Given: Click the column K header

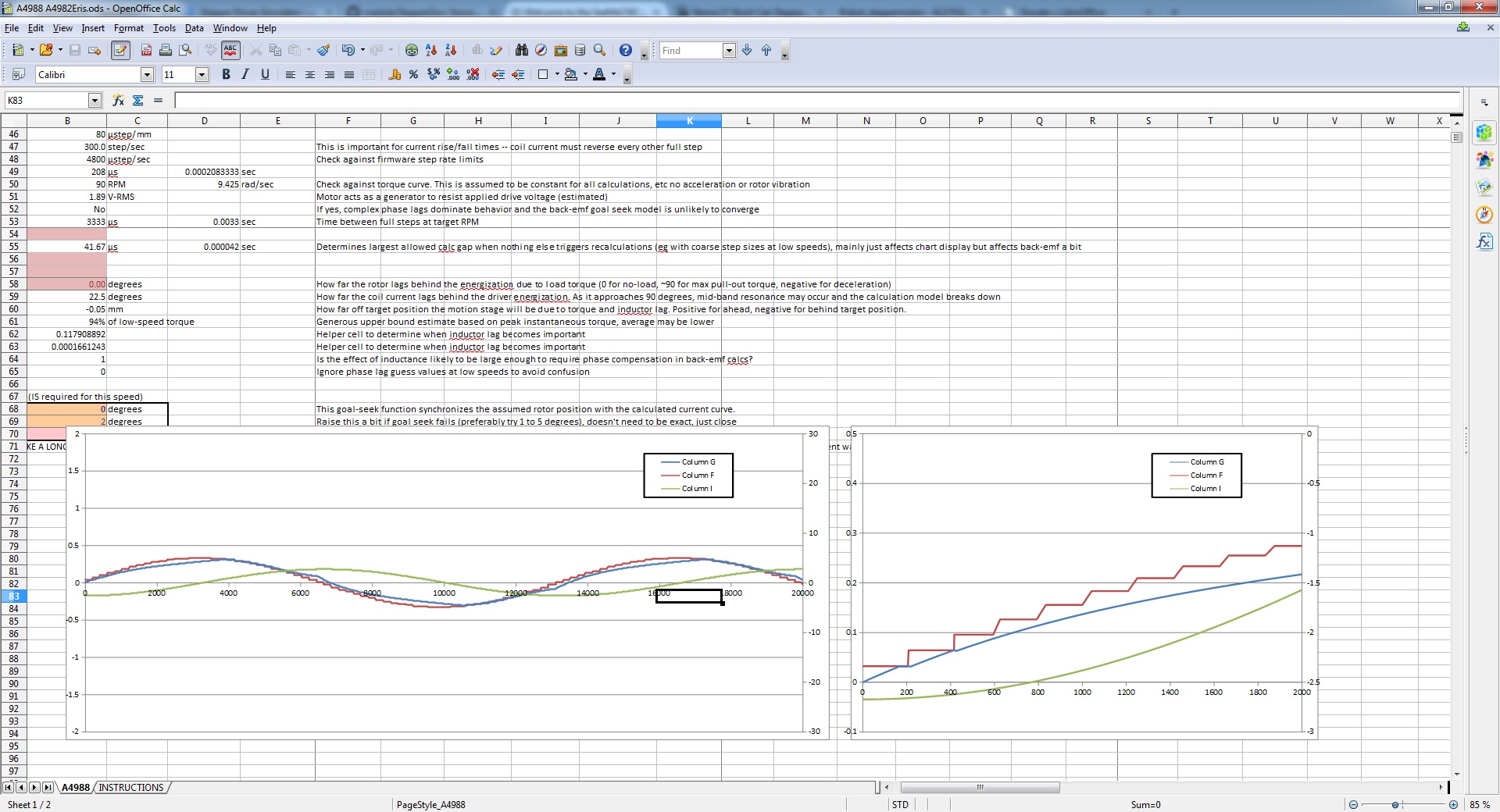Looking at the screenshot, I should (x=689, y=121).
